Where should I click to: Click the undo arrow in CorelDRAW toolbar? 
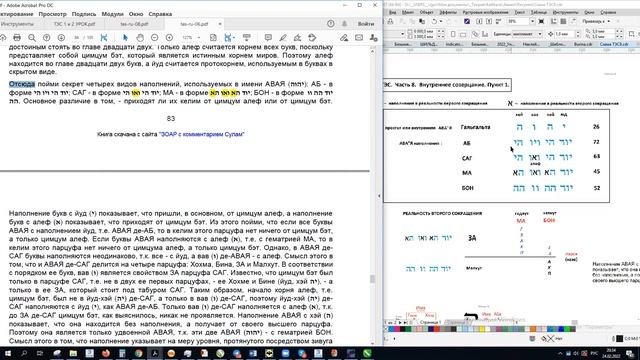pos(434,21)
